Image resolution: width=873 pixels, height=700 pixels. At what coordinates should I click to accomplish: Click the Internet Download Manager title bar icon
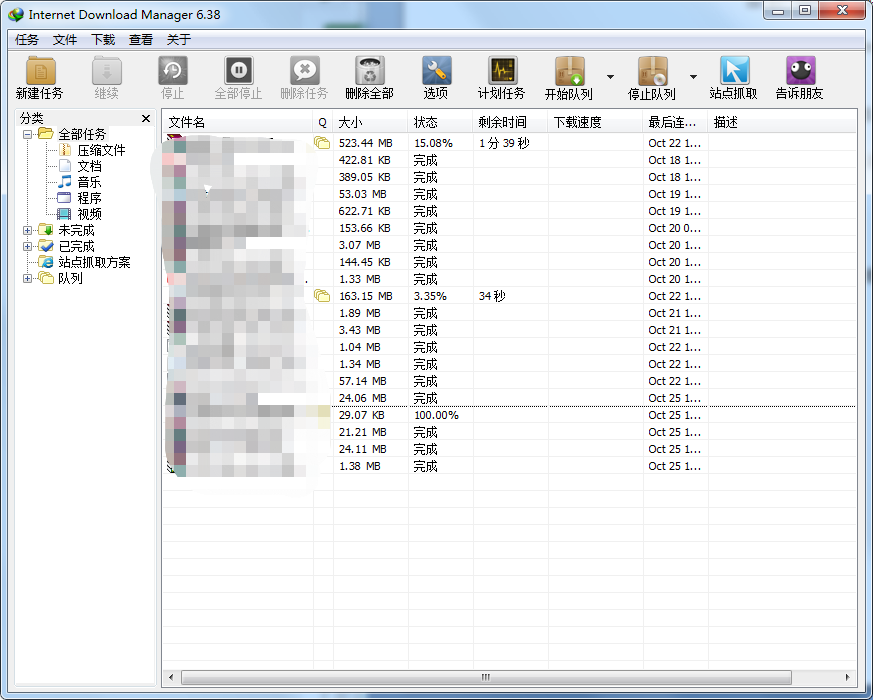point(16,14)
